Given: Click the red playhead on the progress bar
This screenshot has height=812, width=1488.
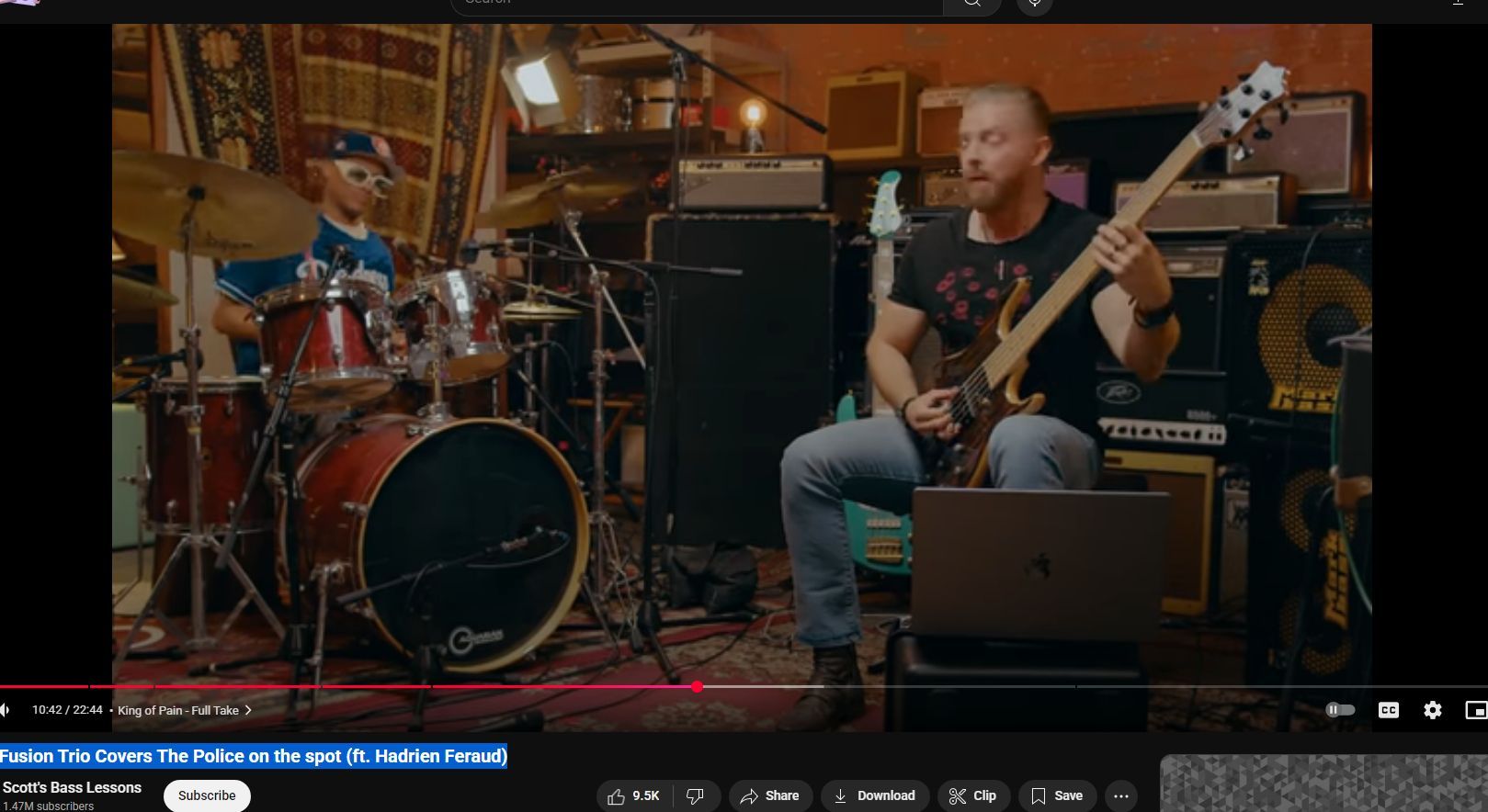Looking at the screenshot, I should (x=698, y=686).
